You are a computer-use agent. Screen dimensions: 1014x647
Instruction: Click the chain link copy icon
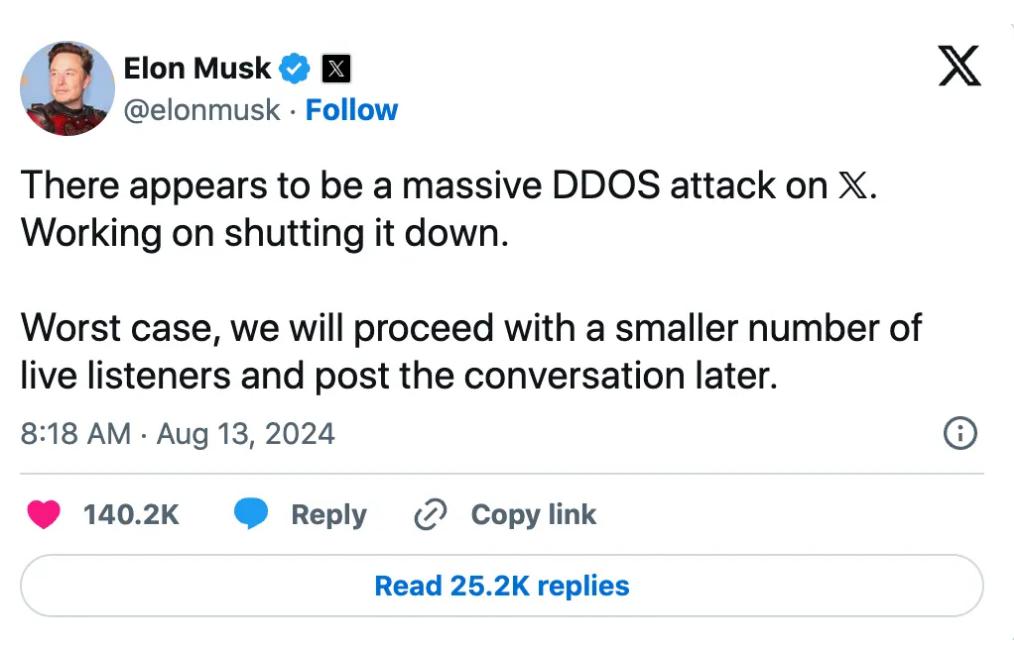click(x=429, y=515)
